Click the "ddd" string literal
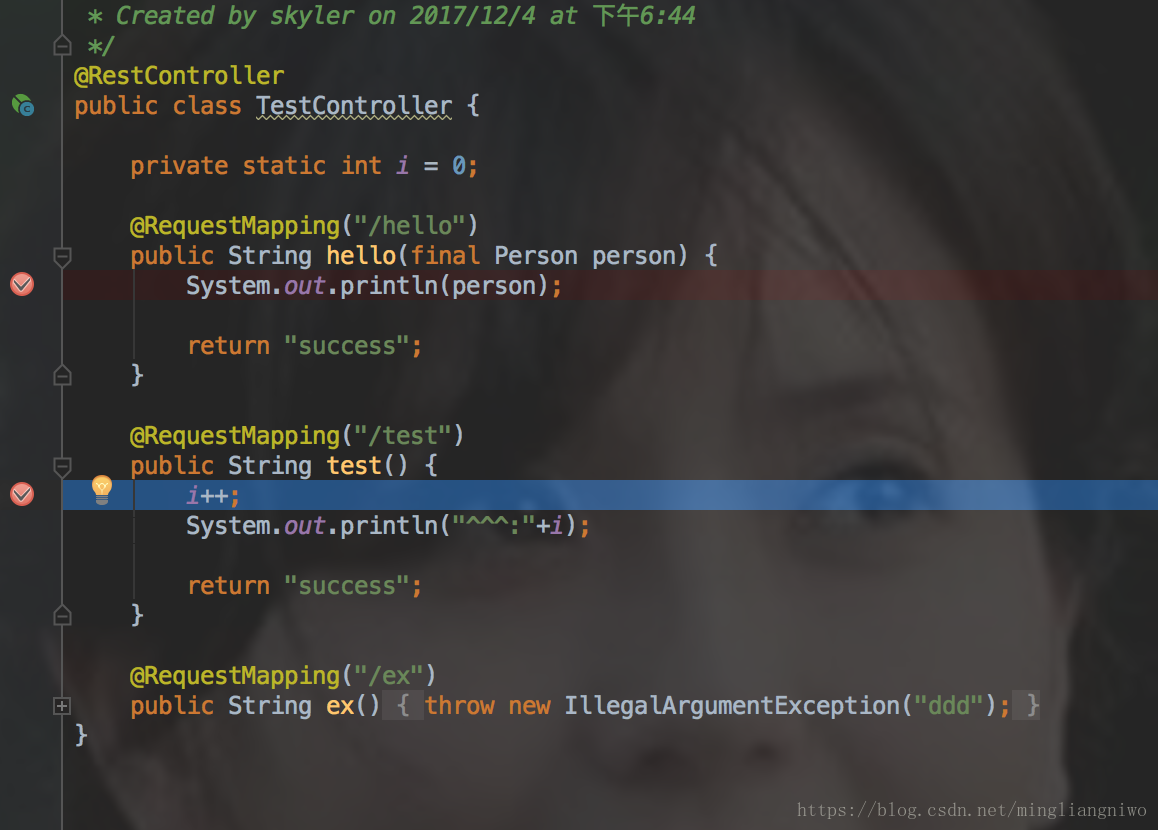The height and width of the screenshot is (830, 1158). pos(949,705)
